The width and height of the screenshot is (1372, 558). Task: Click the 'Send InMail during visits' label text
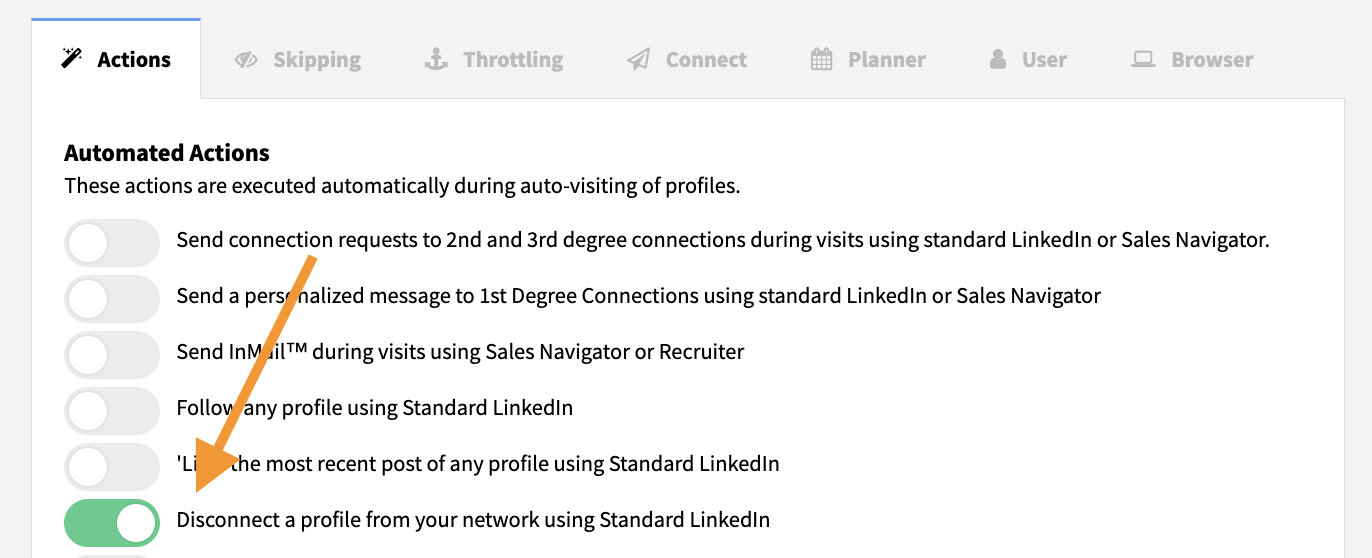point(460,352)
